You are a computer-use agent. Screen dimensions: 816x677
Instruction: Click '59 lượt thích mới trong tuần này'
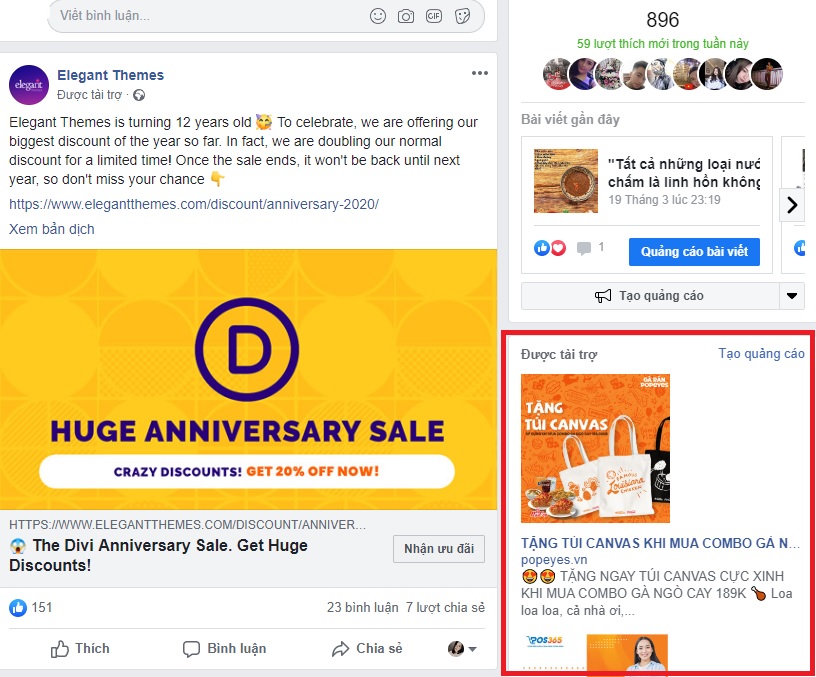coord(662,44)
